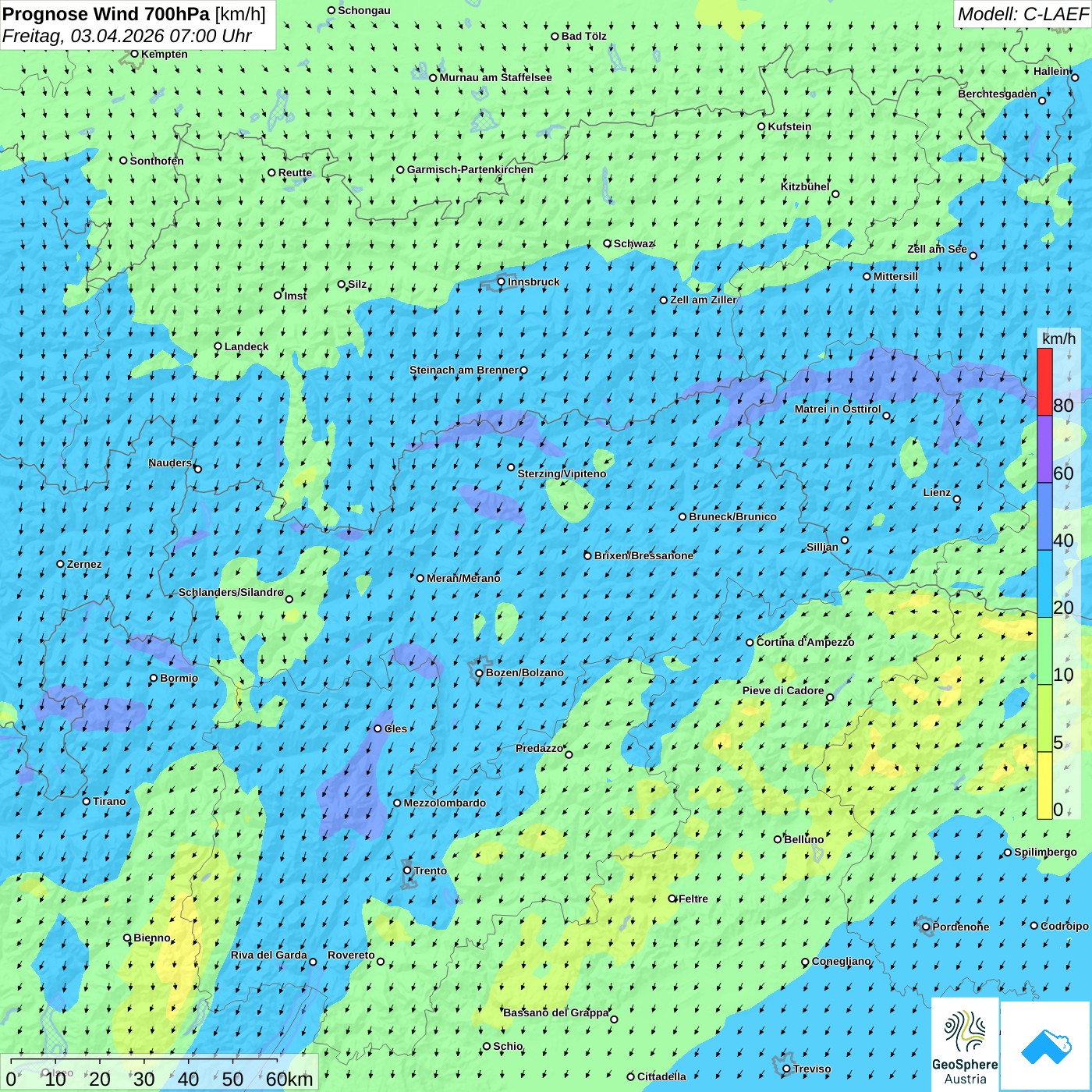Click the 'Cittadella' label
1092x1092 pixels.
click(662, 1076)
